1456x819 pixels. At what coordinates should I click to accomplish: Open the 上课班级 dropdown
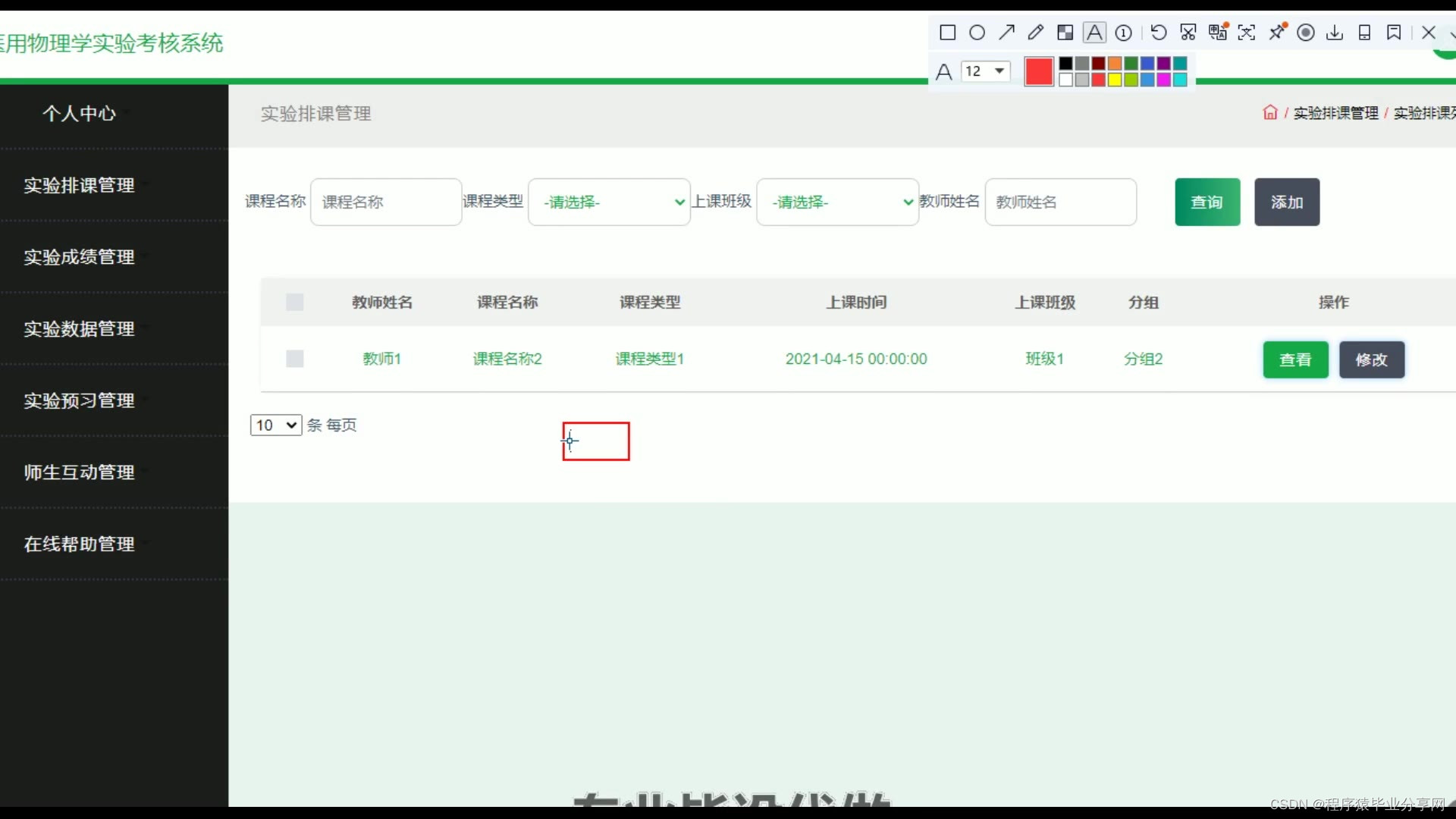(837, 202)
